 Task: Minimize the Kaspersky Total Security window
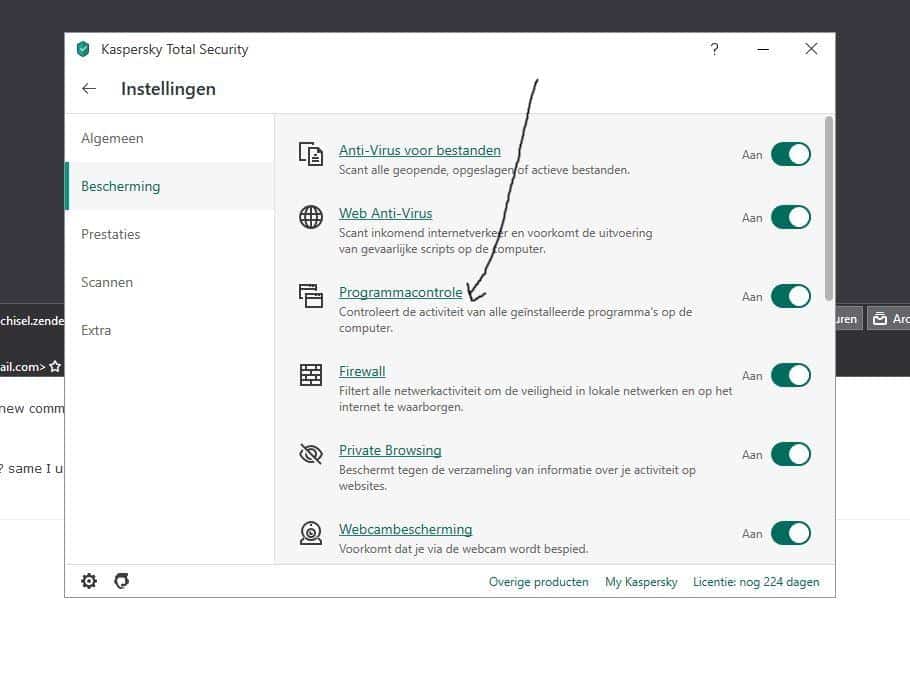coord(763,50)
